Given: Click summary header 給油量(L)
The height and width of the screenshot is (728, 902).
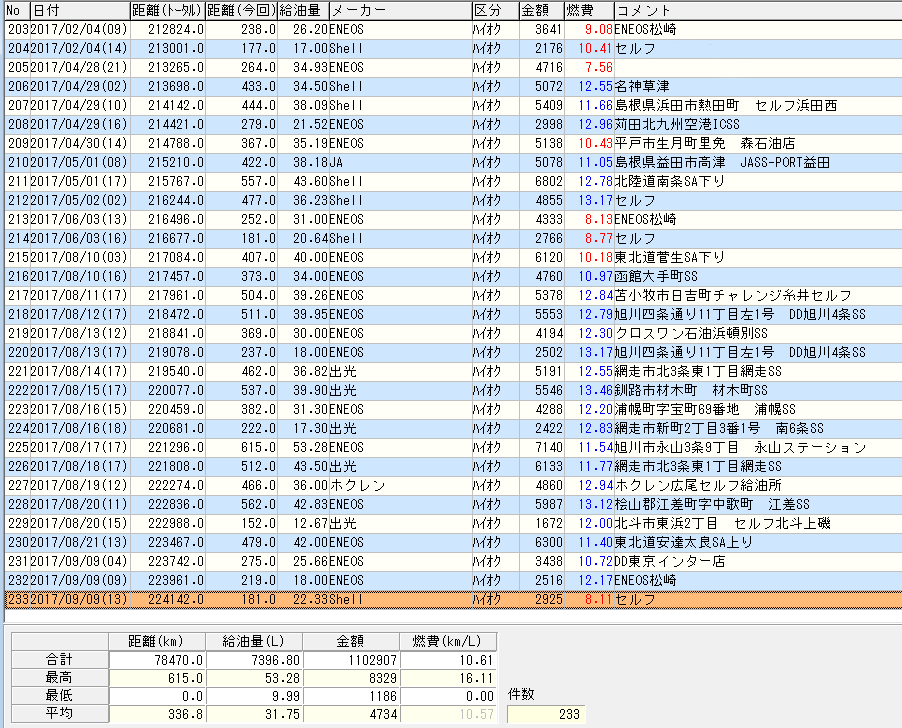Looking at the screenshot, I should tap(254, 641).
